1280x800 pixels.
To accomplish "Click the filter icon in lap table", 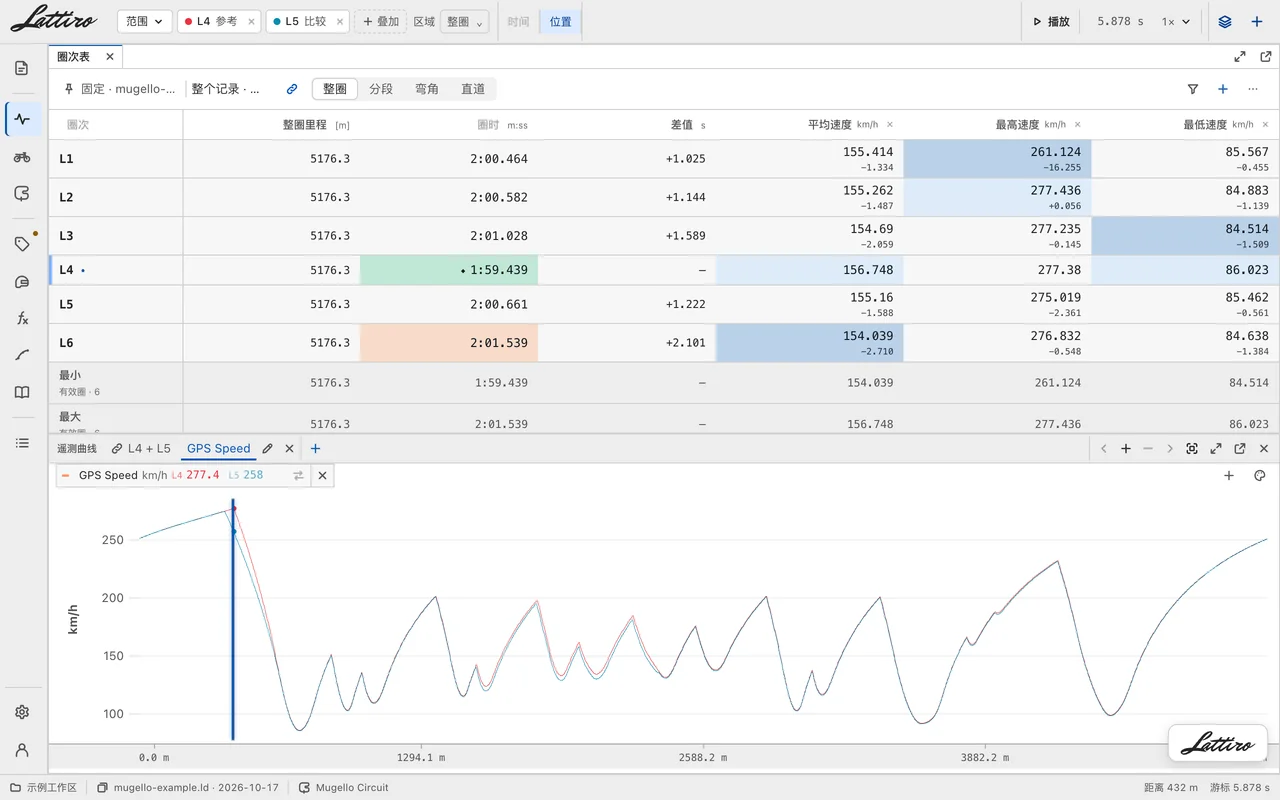I will click(1193, 89).
